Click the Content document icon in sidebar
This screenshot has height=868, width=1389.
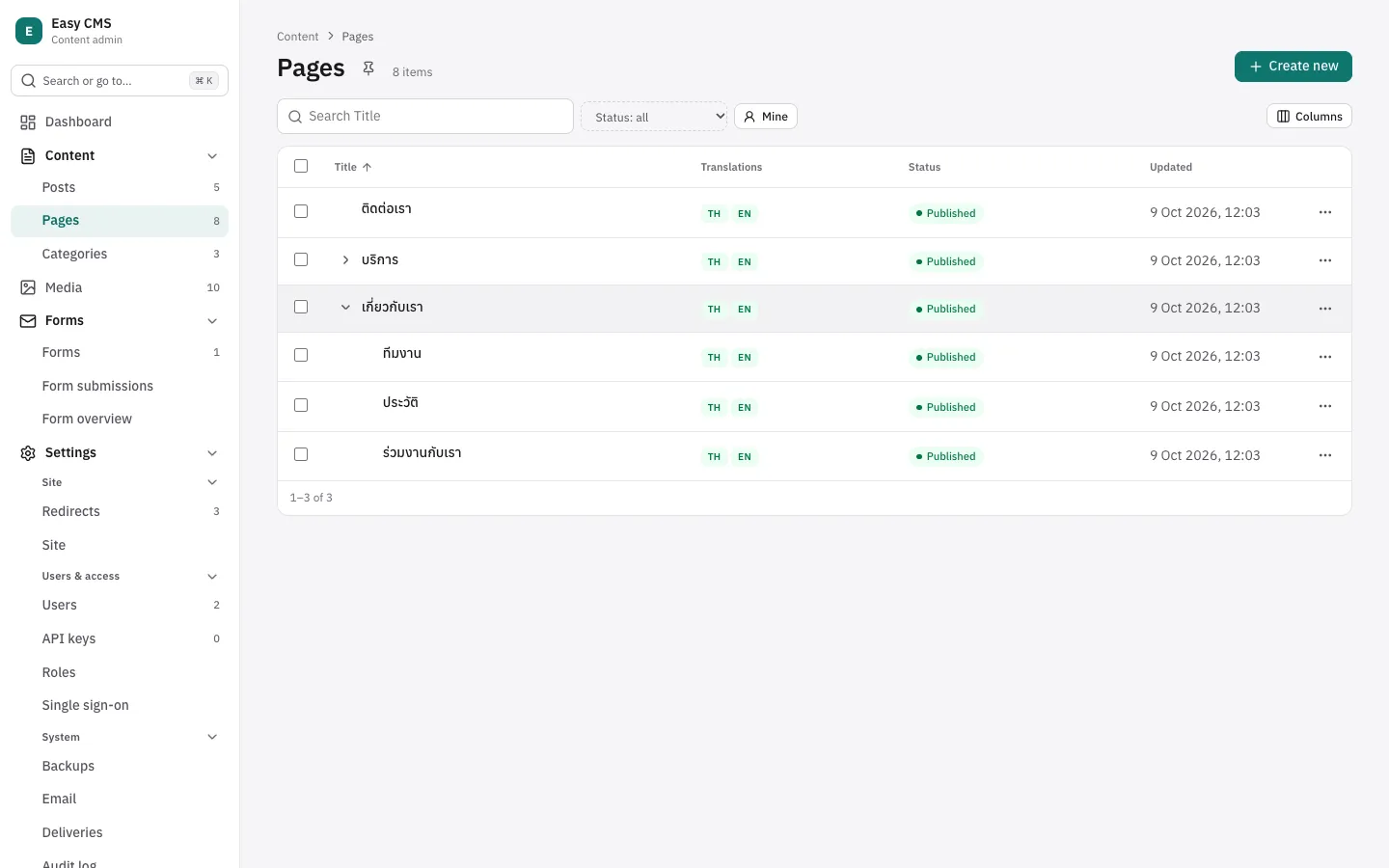tap(28, 156)
